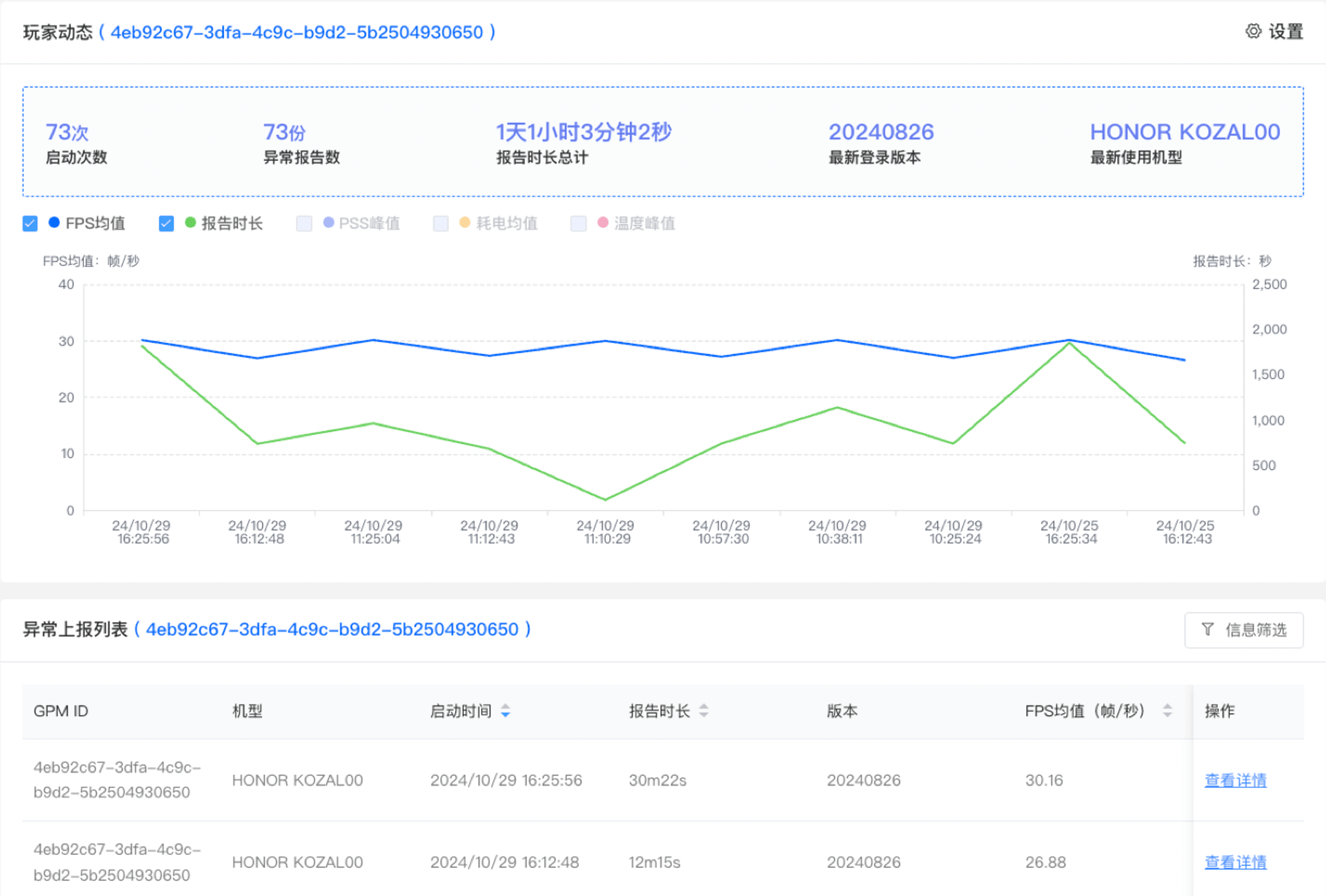The height and width of the screenshot is (896, 1326).
Task: Click the filter funnel icon
Action: 1207,629
